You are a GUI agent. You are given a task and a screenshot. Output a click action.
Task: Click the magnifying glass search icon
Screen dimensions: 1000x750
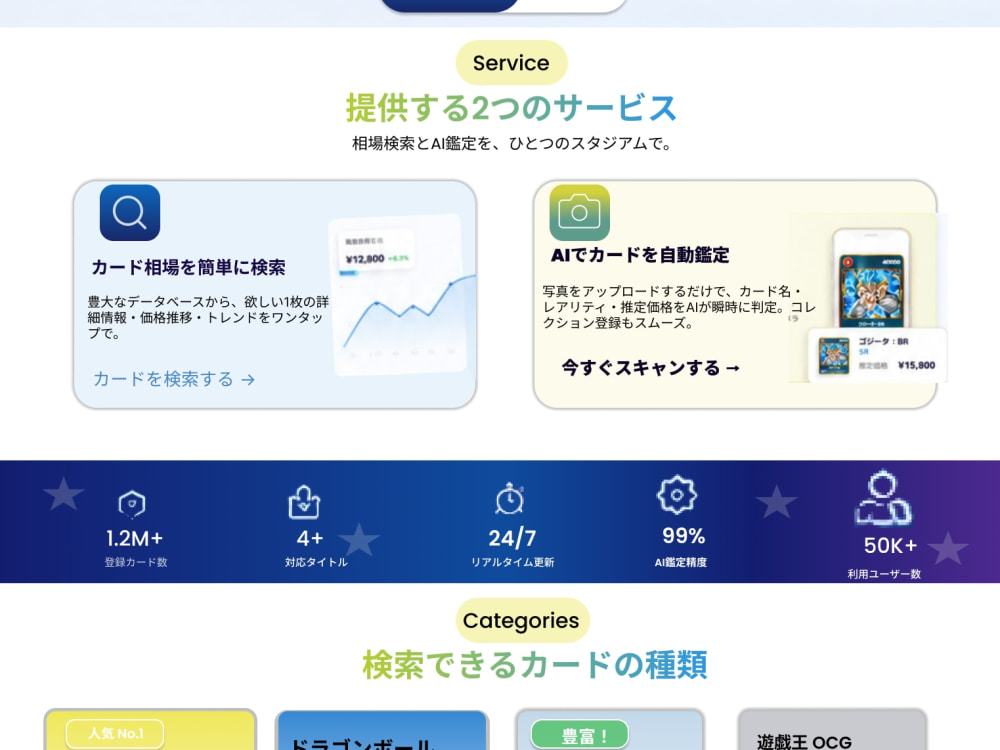pos(130,212)
